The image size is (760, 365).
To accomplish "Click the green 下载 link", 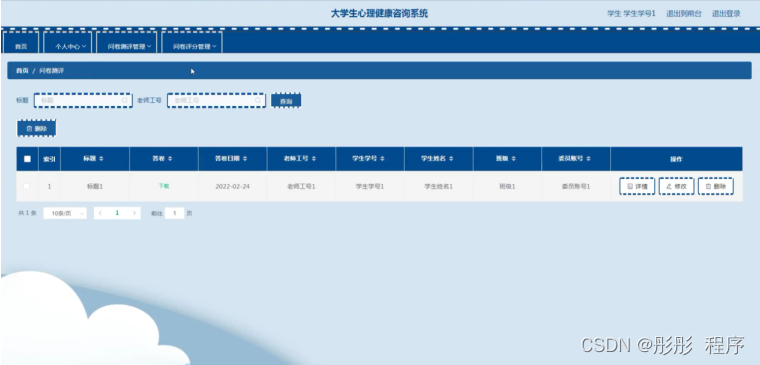I will pos(164,186).
